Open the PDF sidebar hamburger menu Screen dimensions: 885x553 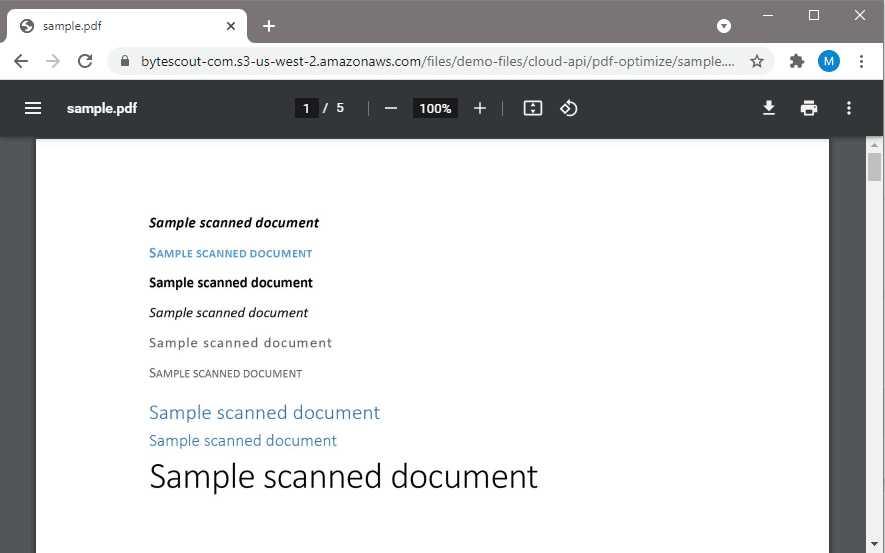pyautogui.click(x=33, y=108)
